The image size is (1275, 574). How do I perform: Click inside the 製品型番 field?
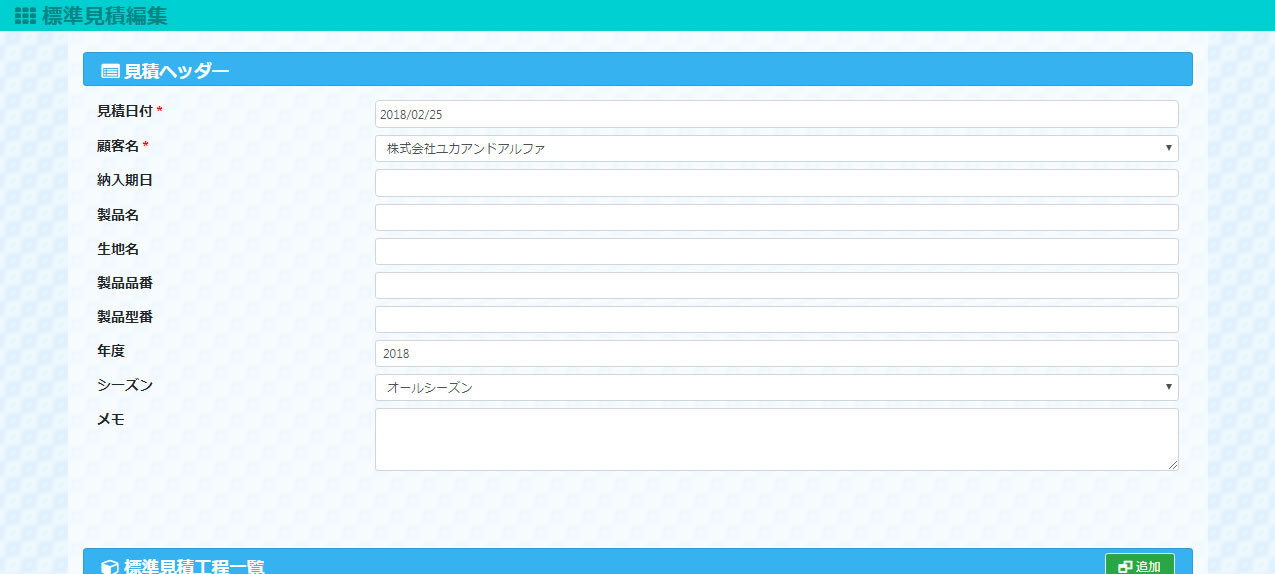pos(776,319)
